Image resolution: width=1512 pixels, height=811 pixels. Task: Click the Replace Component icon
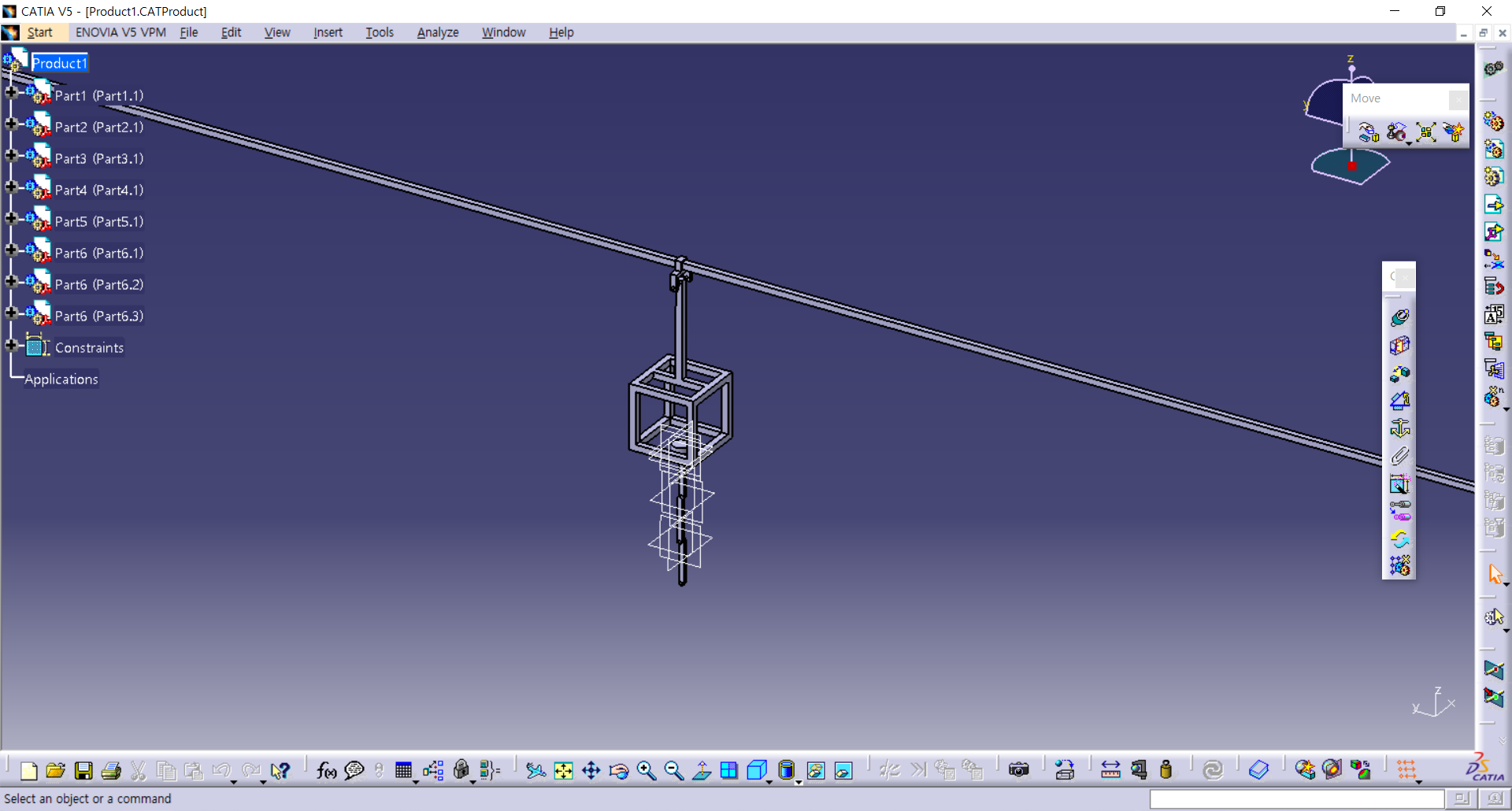(1493, 258)
